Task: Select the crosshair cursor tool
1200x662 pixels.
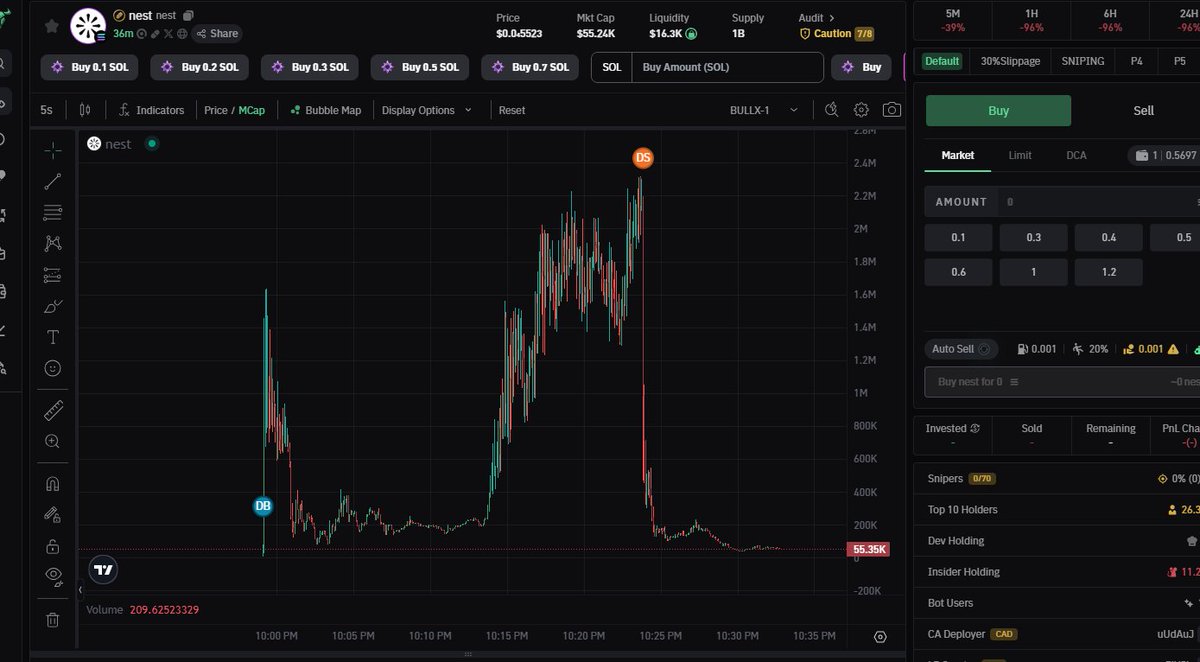Action: 53,150
